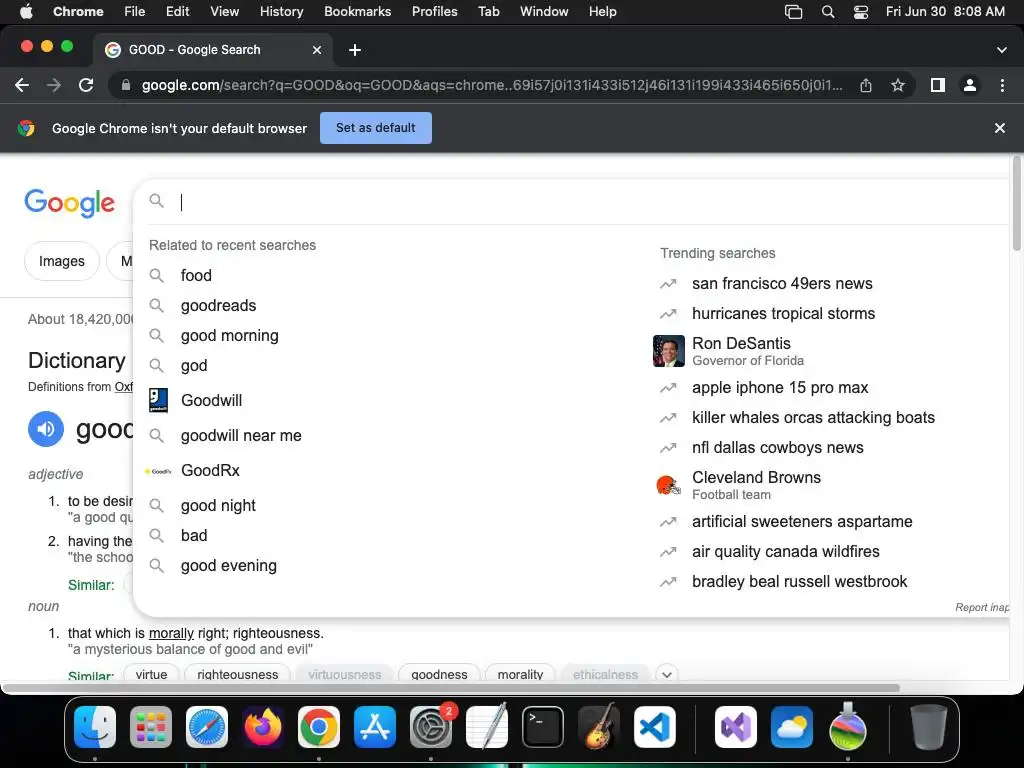Click the 'virtue' synonym chip
Viewport: 1024px width, 768px height.
152,675
